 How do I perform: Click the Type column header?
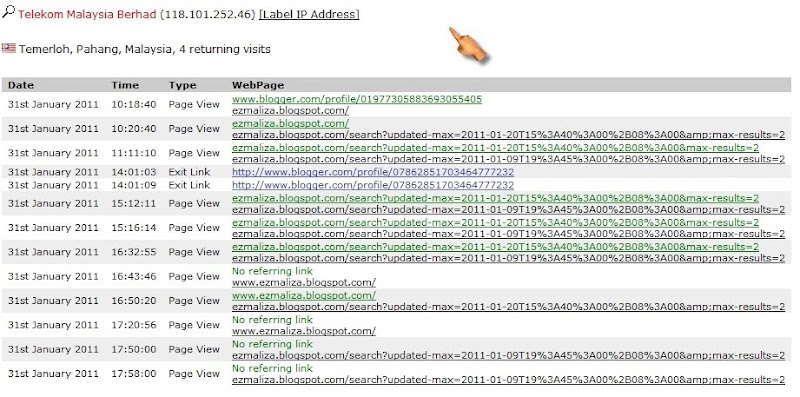[182, 85]
